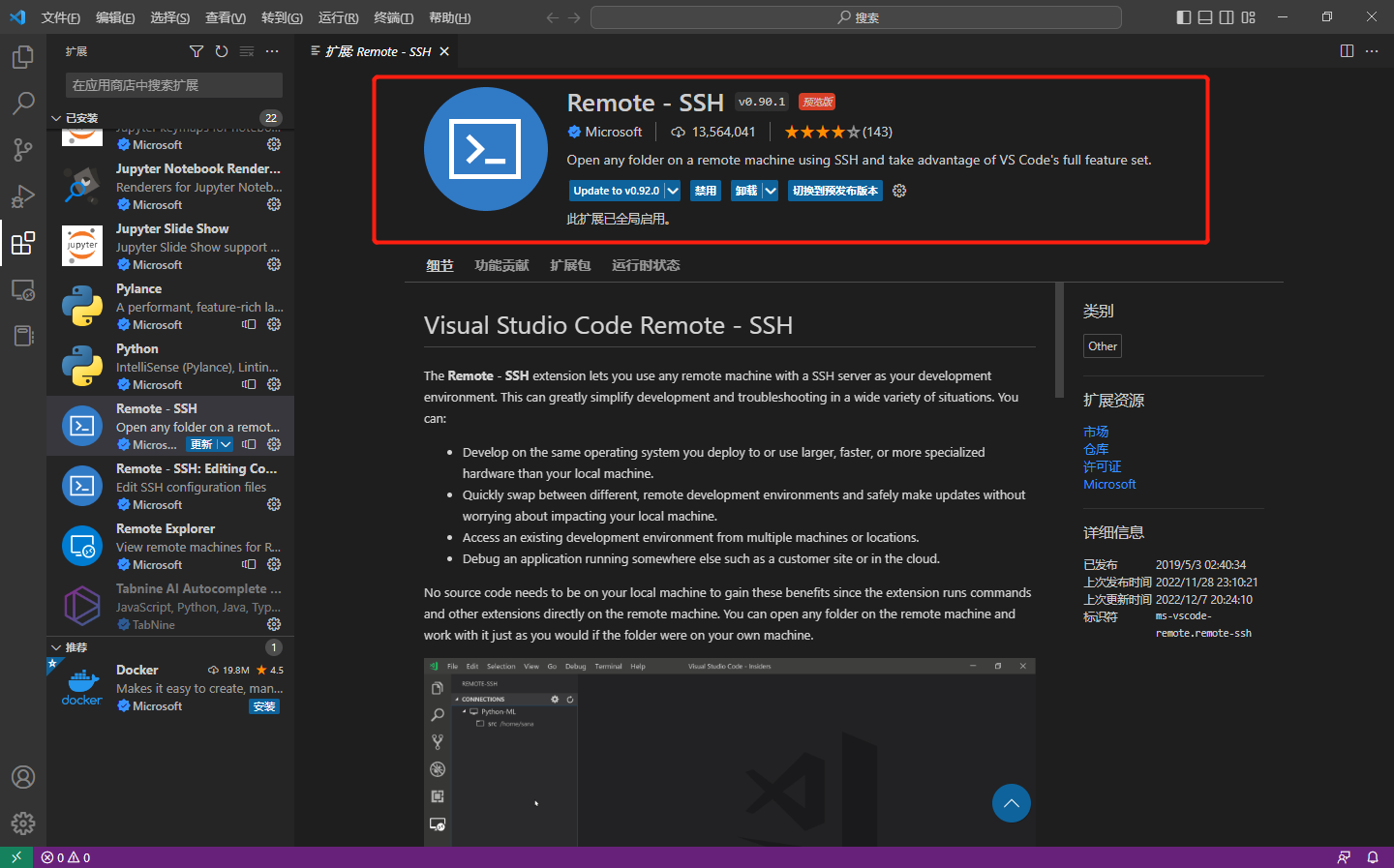Open the Accounts icon in activity bar
This screenshot has height=868, width=1394.
(22, 777)
